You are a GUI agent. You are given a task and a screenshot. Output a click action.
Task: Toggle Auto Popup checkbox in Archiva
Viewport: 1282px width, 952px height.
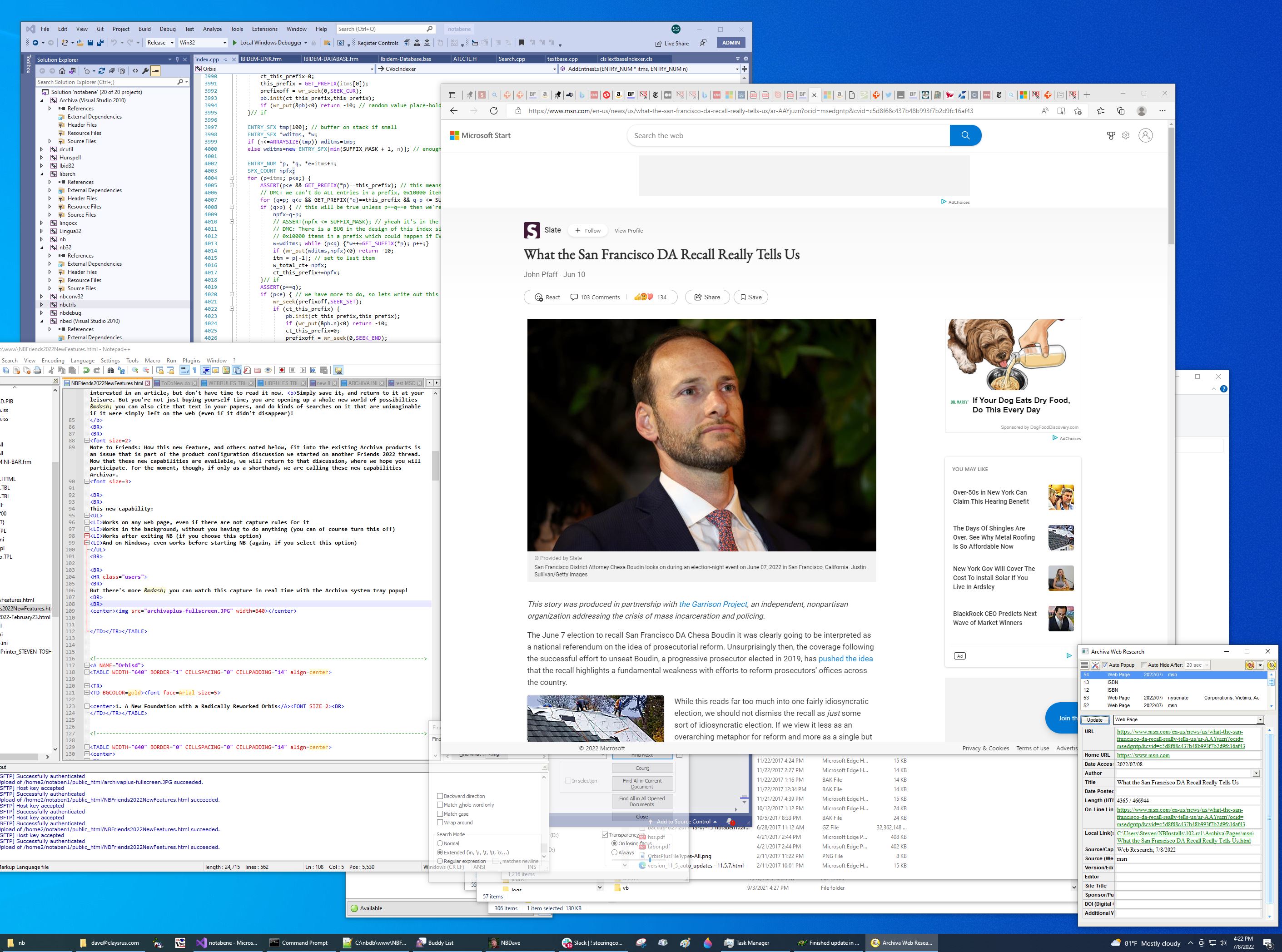point(1105,665)
